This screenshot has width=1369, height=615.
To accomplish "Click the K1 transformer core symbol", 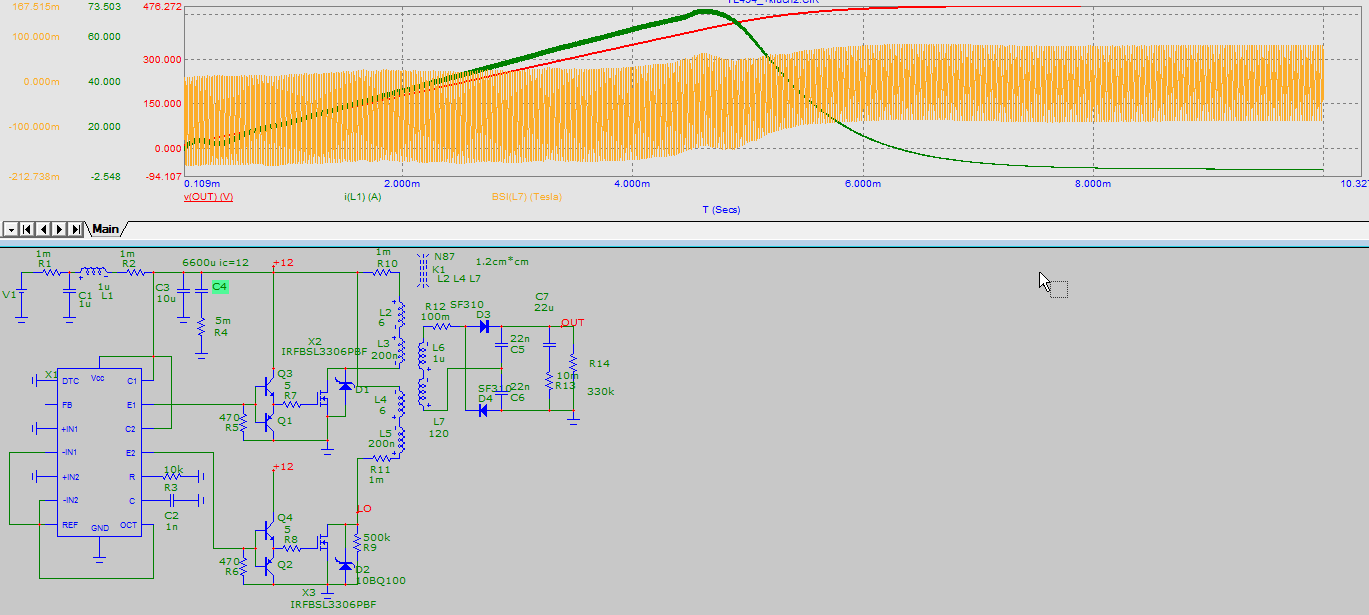I will (x=420, y=269).
